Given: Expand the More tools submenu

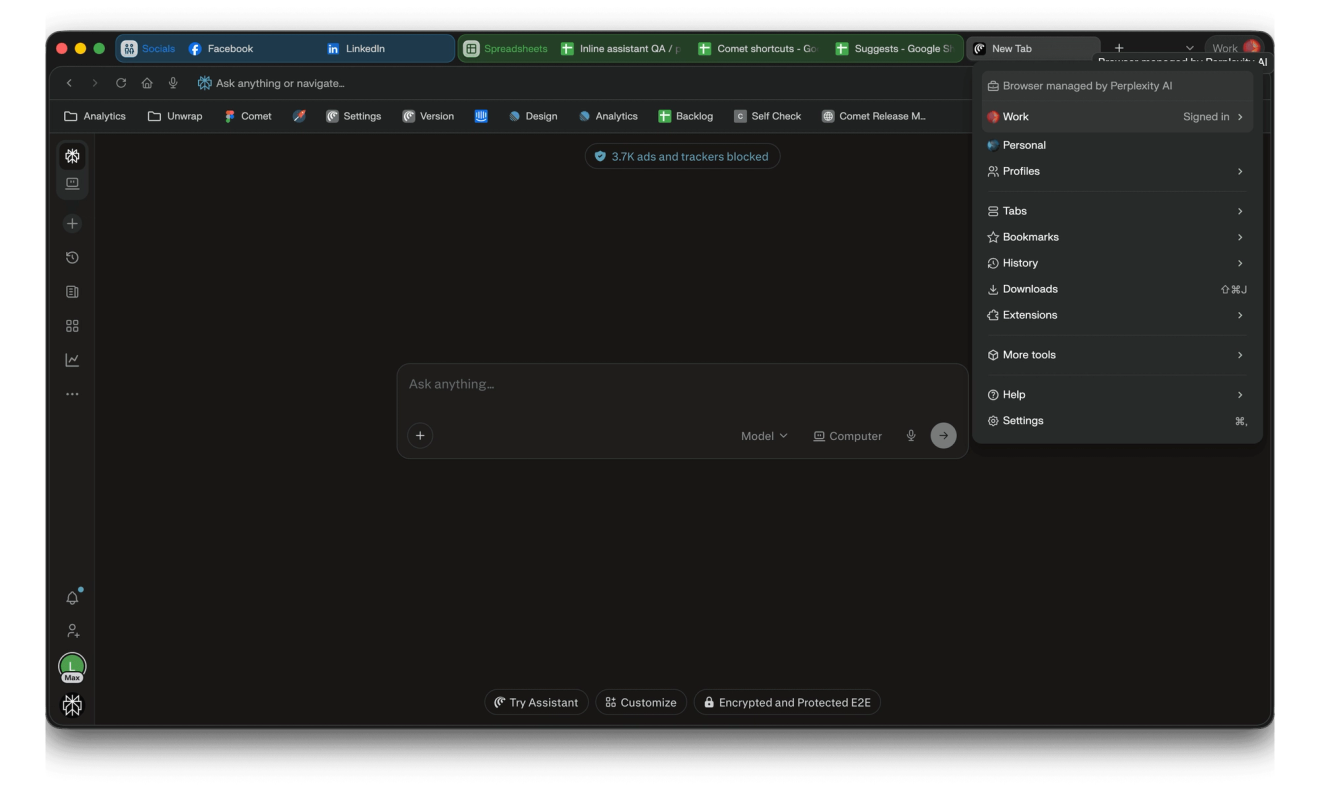Looking at the screenshot, I should click(x=1117, y=355).
